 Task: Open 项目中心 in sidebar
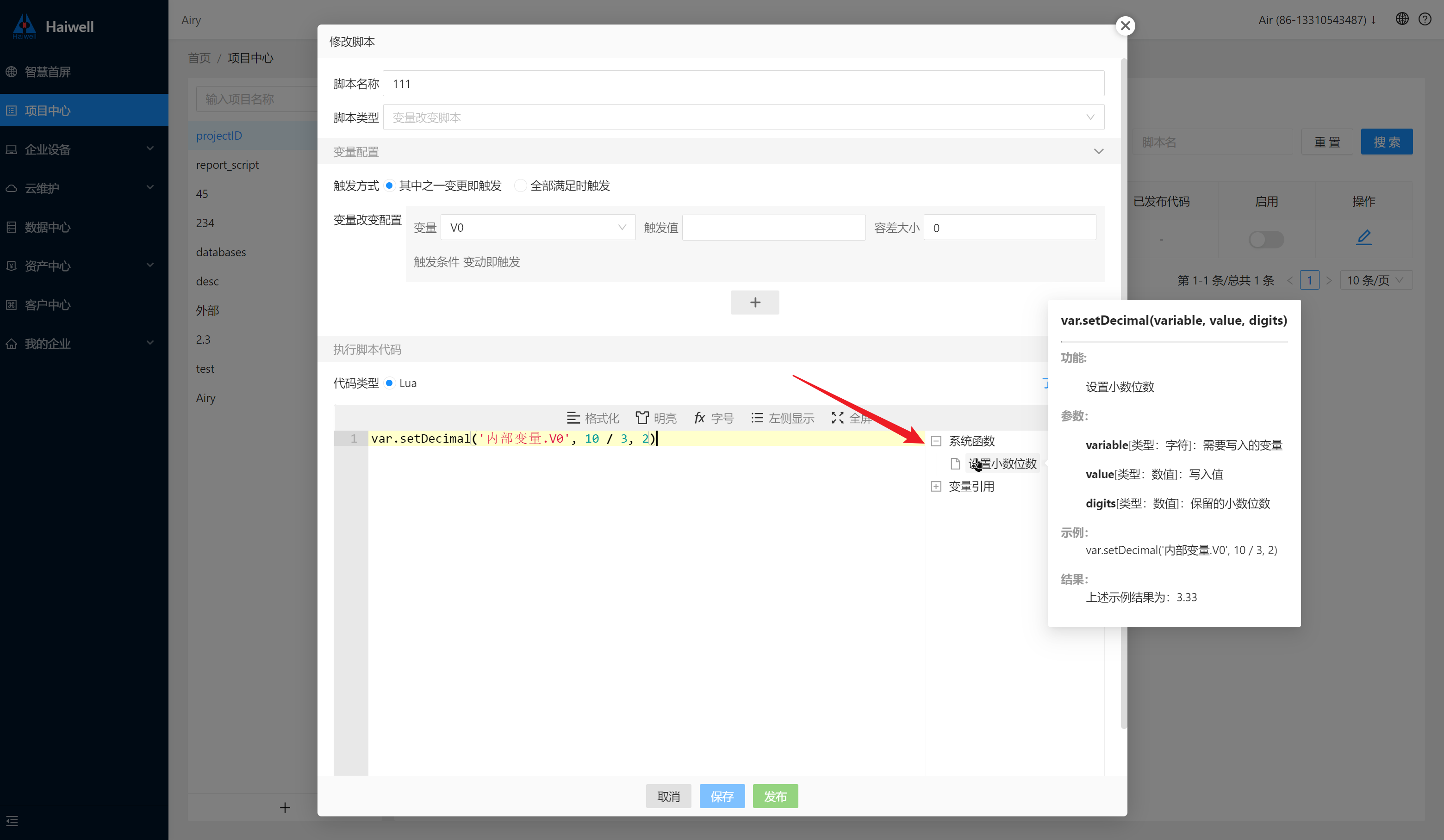(x=84, y=110)
